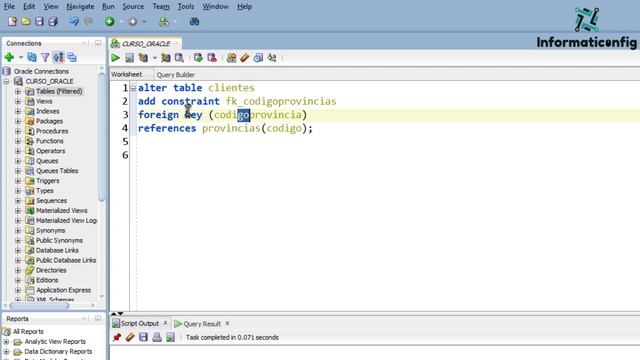Close the Query Result tab
This screenshot has height=360, width=640.
click(x=227, y=323)
